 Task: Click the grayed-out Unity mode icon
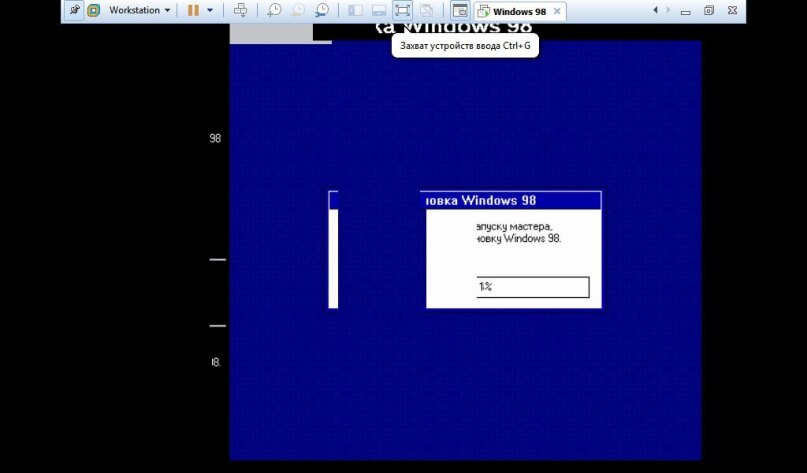[x=426, y=10]
